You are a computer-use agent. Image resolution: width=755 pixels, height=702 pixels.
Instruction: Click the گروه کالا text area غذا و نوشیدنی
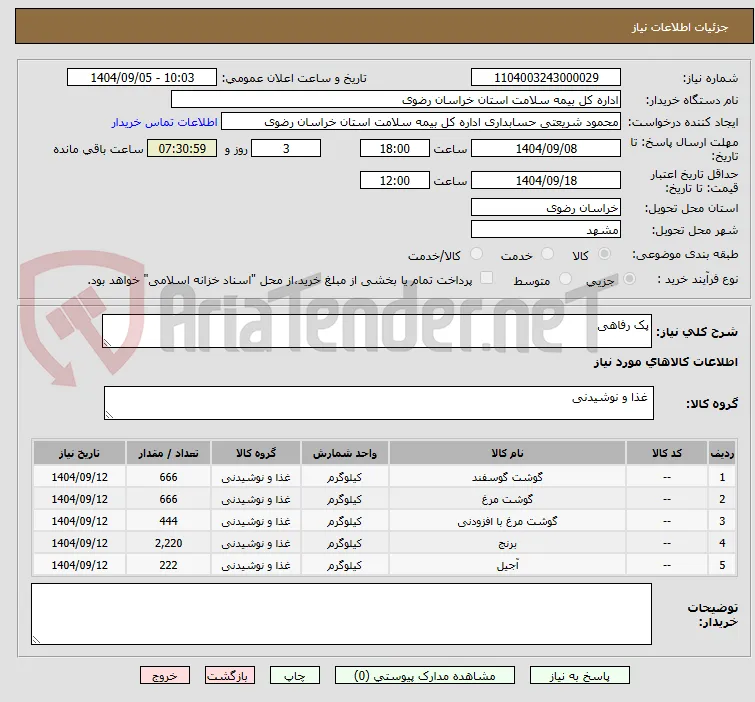(x=379, y=403)
